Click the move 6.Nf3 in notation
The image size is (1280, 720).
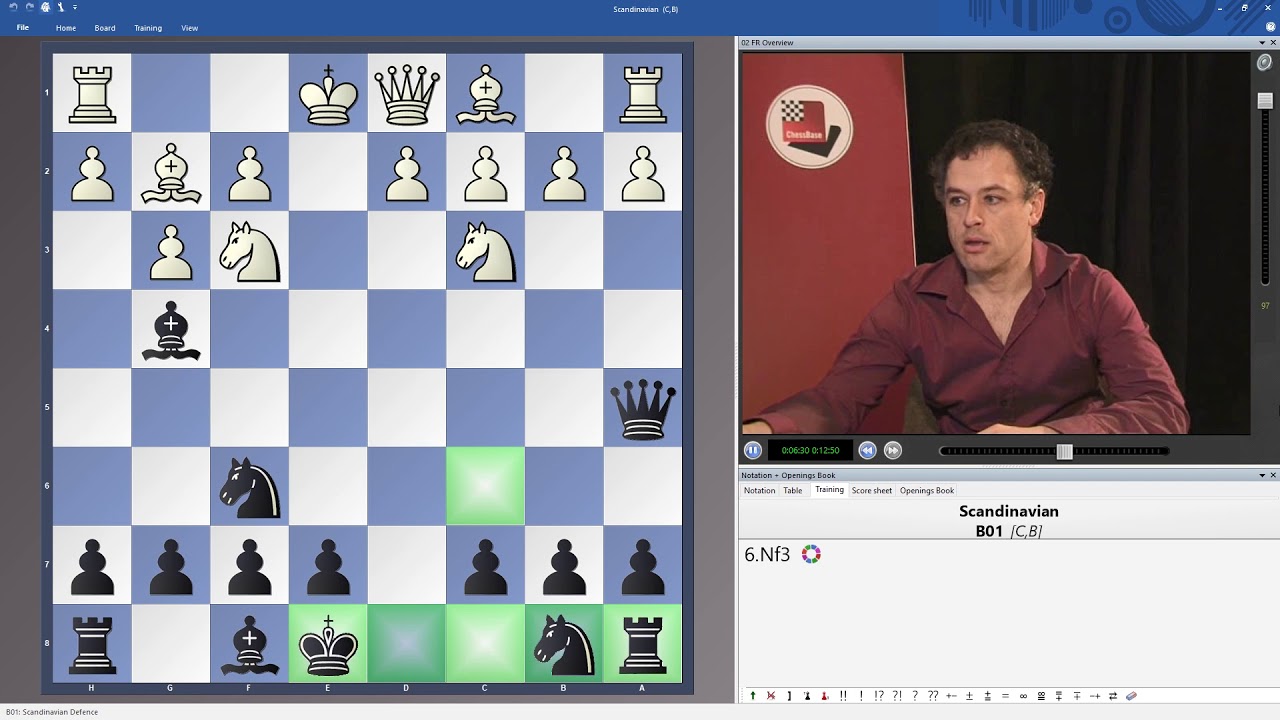[767, 554]
